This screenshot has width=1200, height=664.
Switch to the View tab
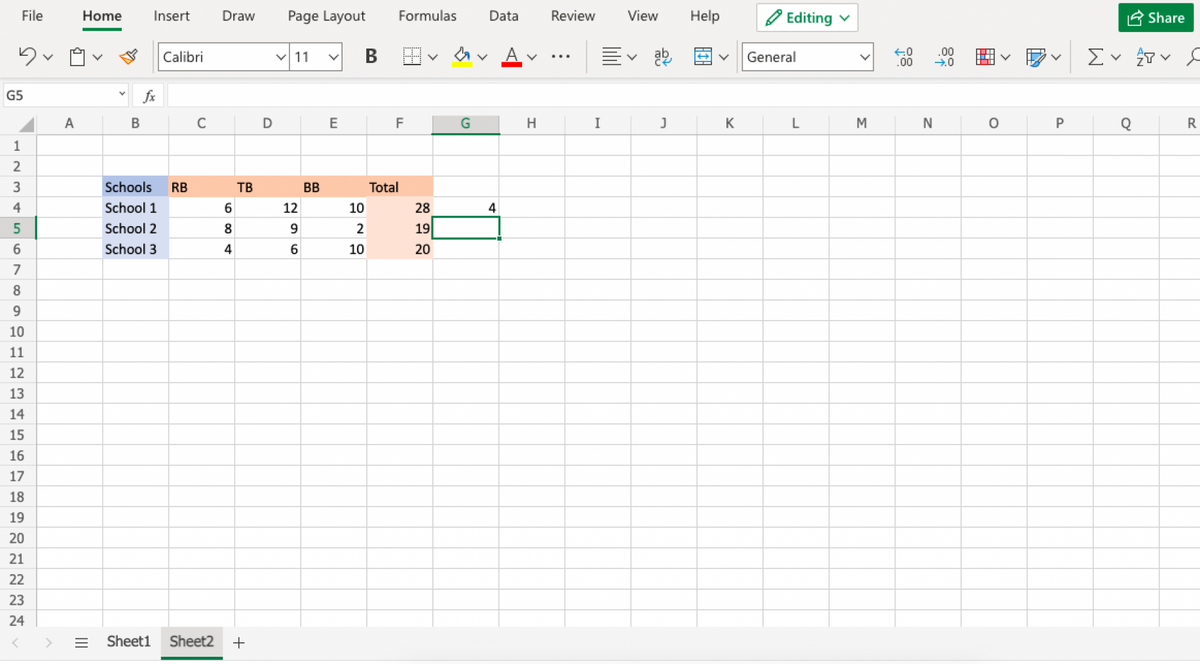coord(642,16)
